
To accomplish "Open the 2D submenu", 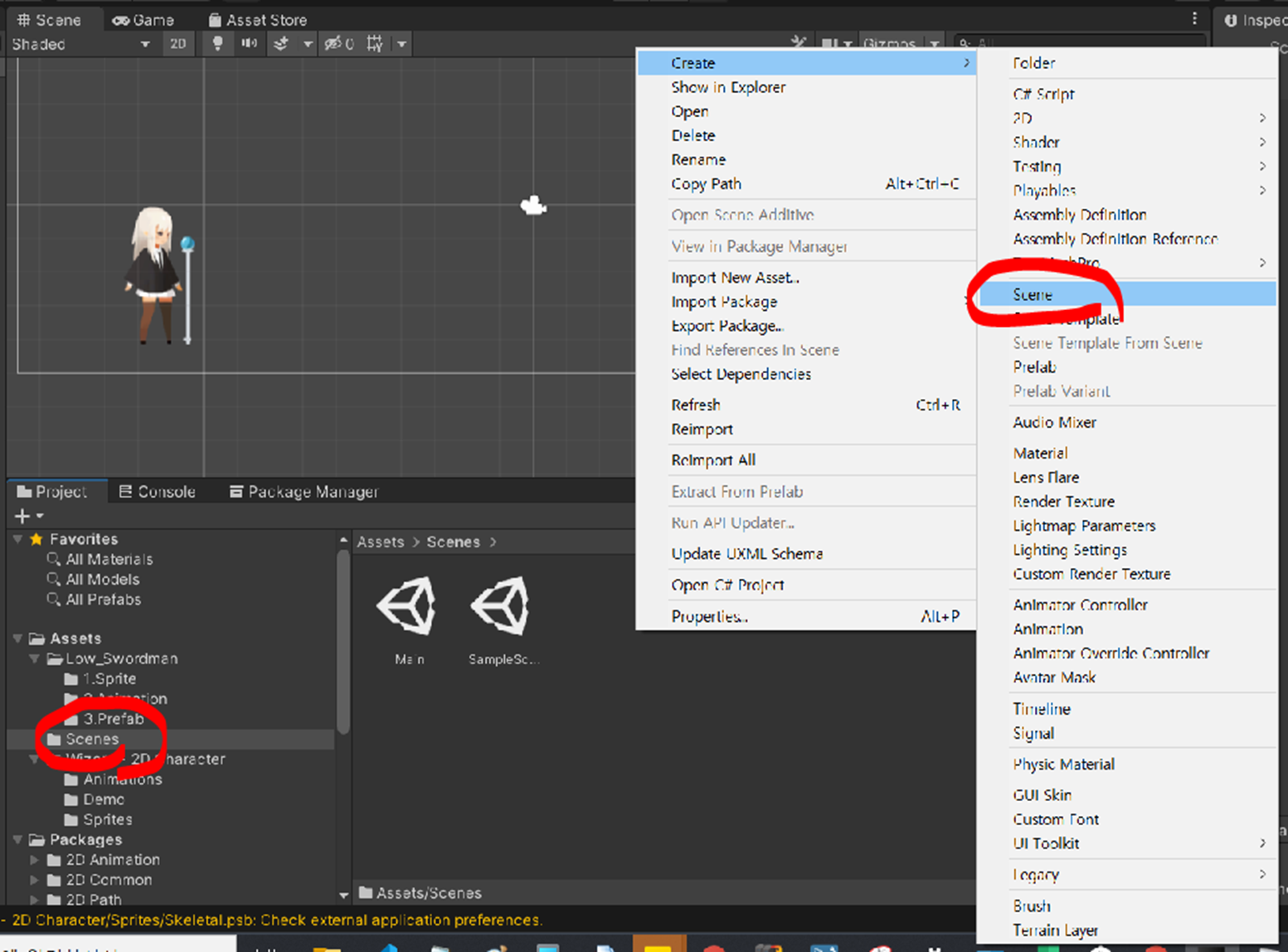I will (x=1126, y=119).
